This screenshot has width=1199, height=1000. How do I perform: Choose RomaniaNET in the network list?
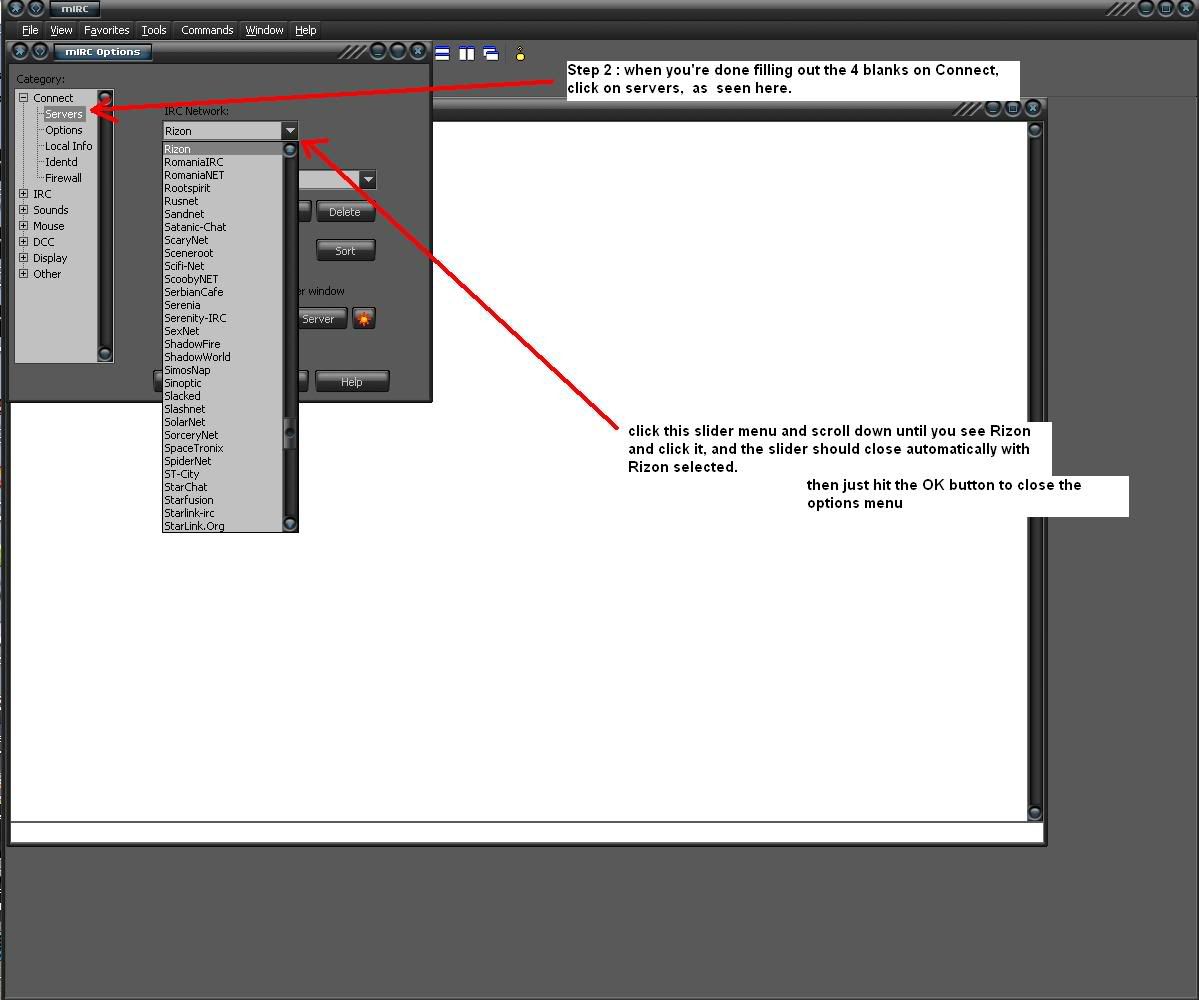(x=223, y=175)
